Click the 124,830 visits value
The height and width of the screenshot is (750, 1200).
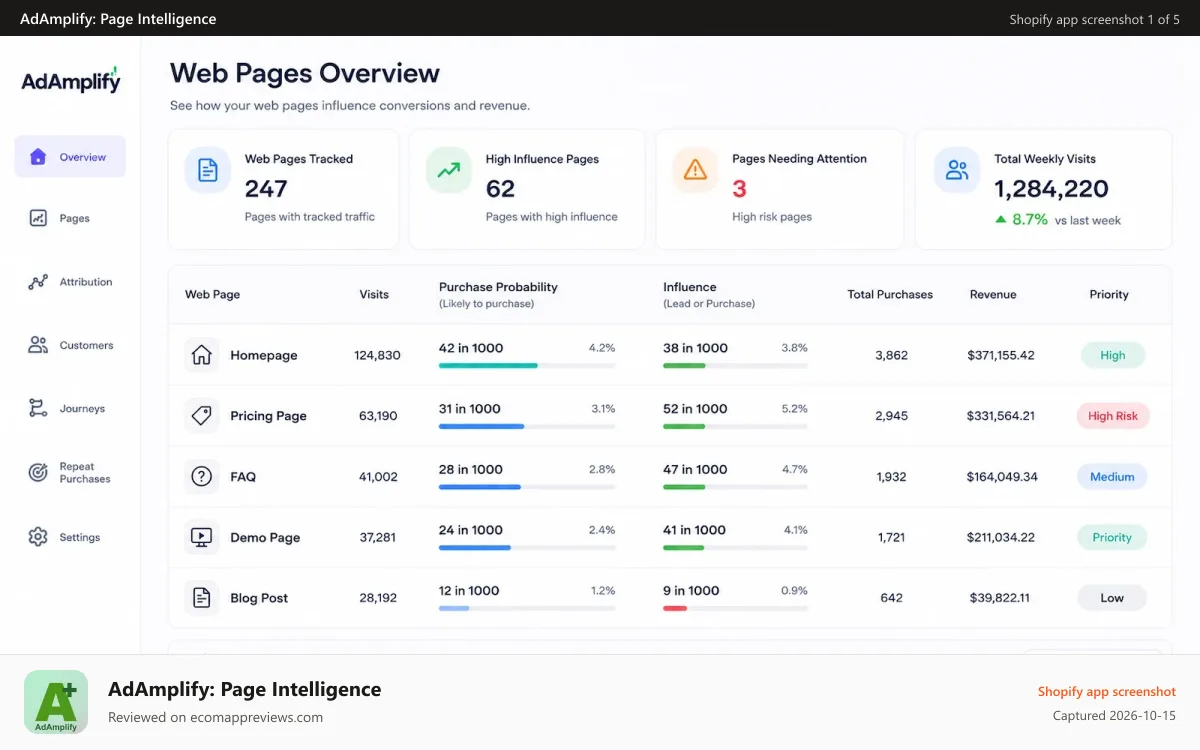click(x=377, y=355)
